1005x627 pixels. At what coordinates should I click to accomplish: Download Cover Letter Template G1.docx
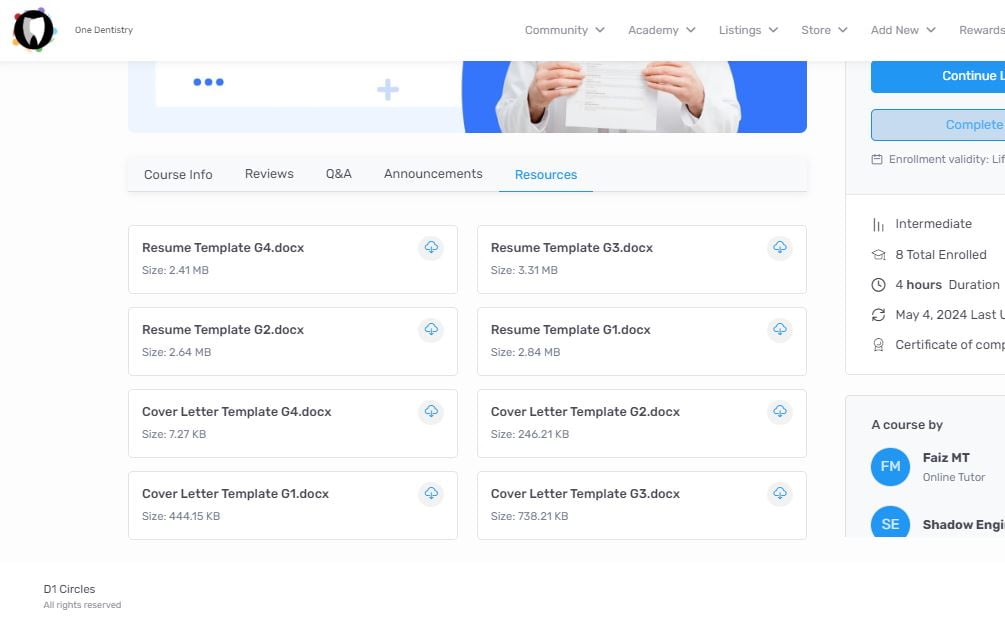pyautogui.click(x=431, y=493)
